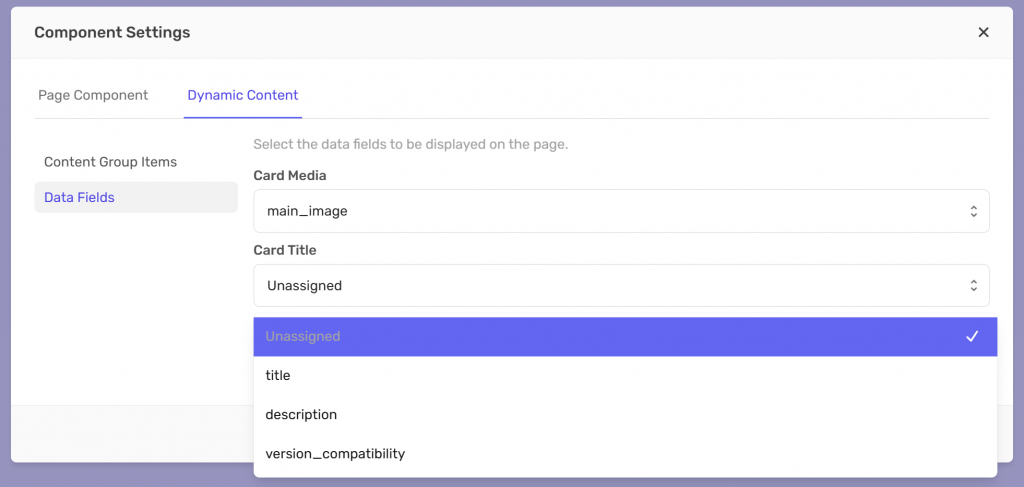Click the Card Media field label
This screenshot has height=487, width=1024.
click(290, 175)
